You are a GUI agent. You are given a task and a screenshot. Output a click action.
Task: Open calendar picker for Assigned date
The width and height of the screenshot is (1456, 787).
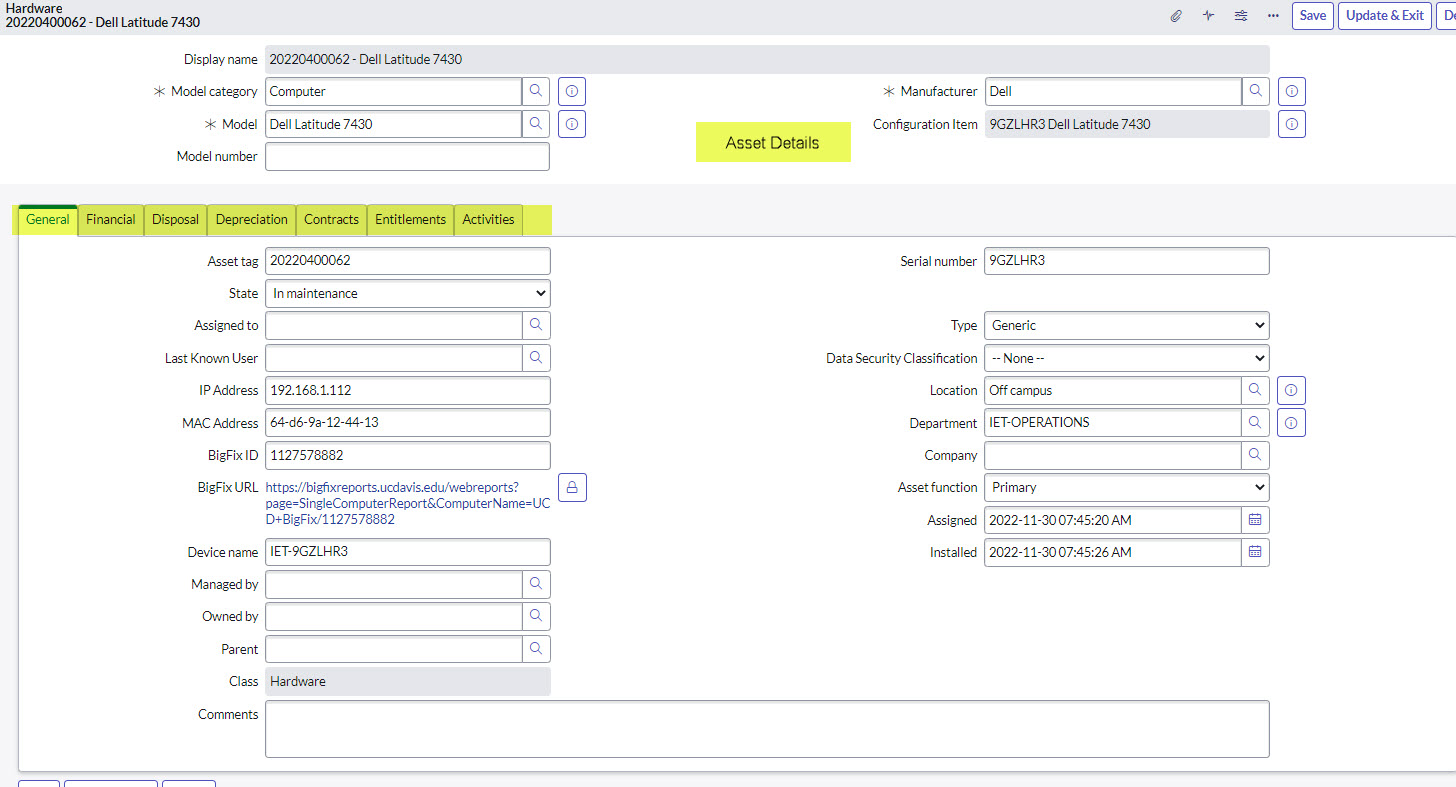(x=1256, y=520)
